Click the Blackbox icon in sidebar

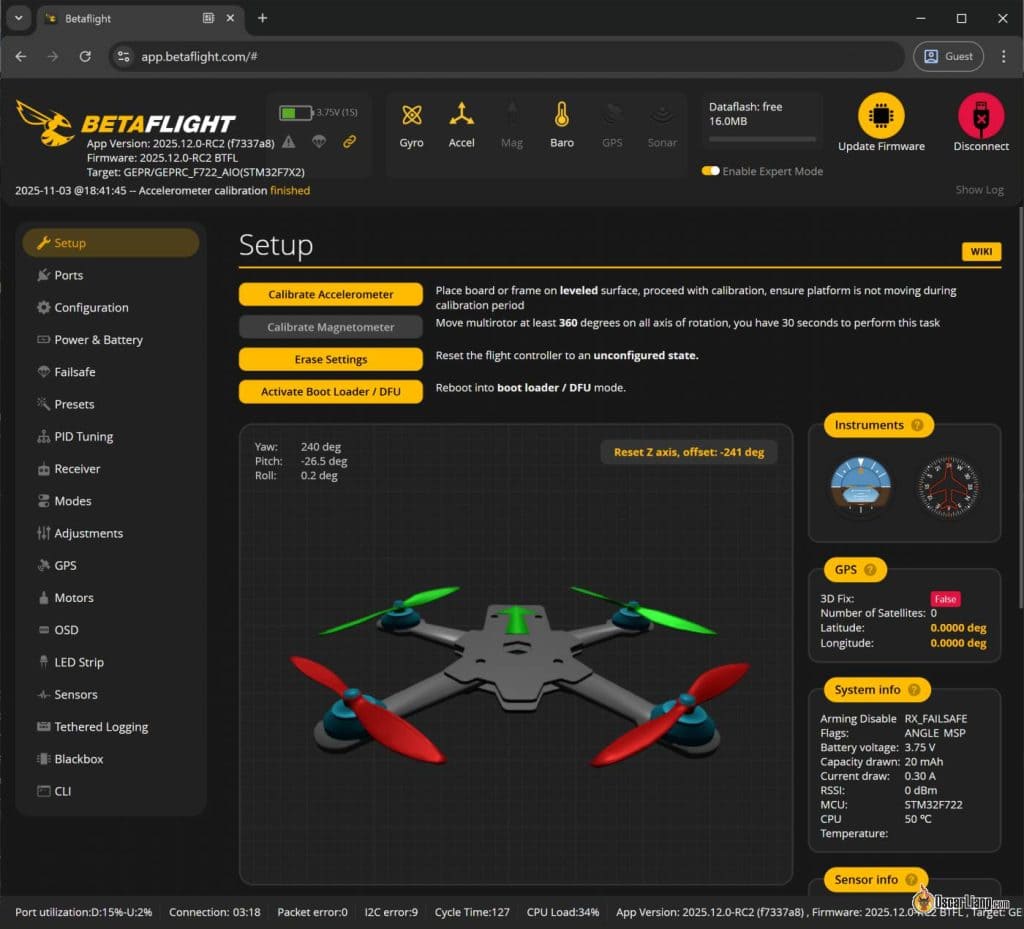tap(44, 759)
